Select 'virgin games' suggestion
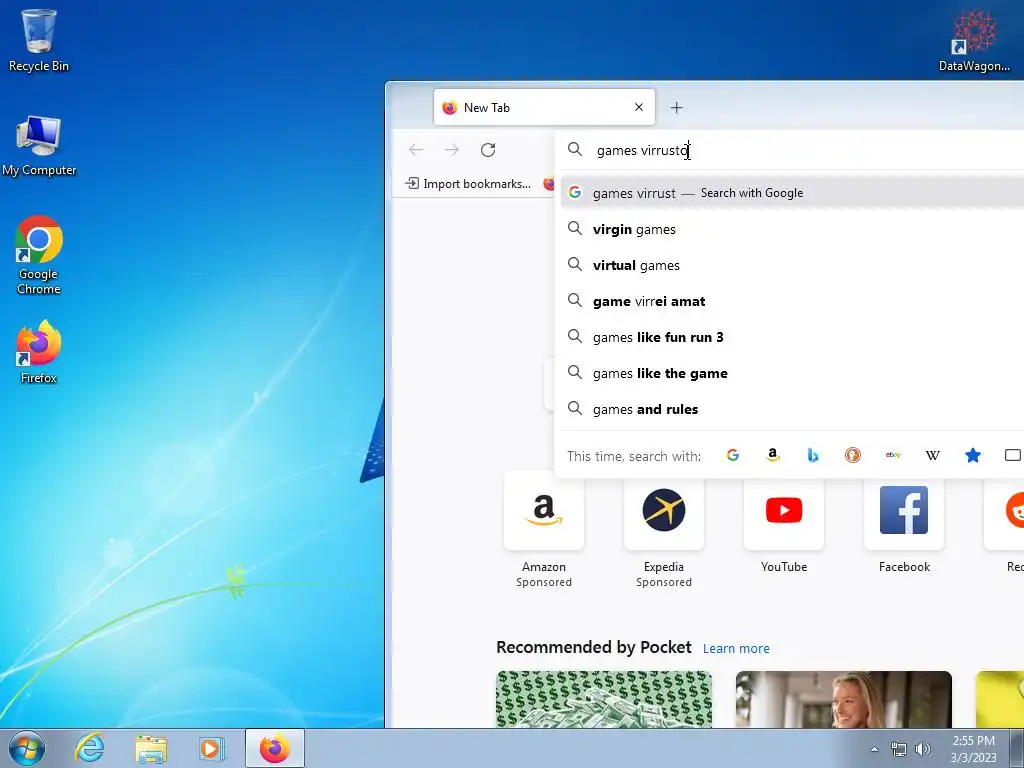Viewport: 1024px width, 768px height. coord(792,229)
